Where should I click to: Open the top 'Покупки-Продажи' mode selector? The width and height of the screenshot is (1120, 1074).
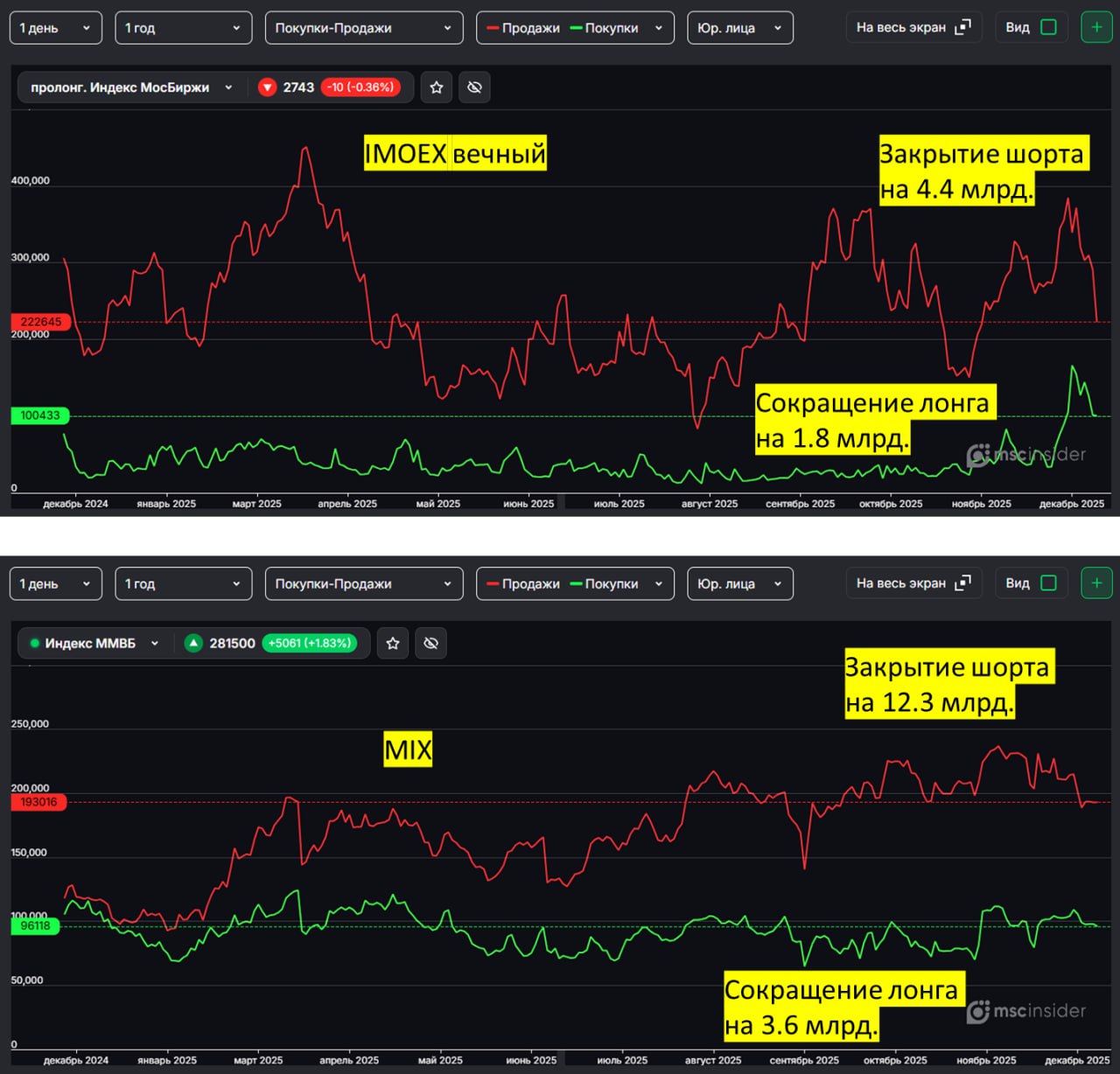363,28
